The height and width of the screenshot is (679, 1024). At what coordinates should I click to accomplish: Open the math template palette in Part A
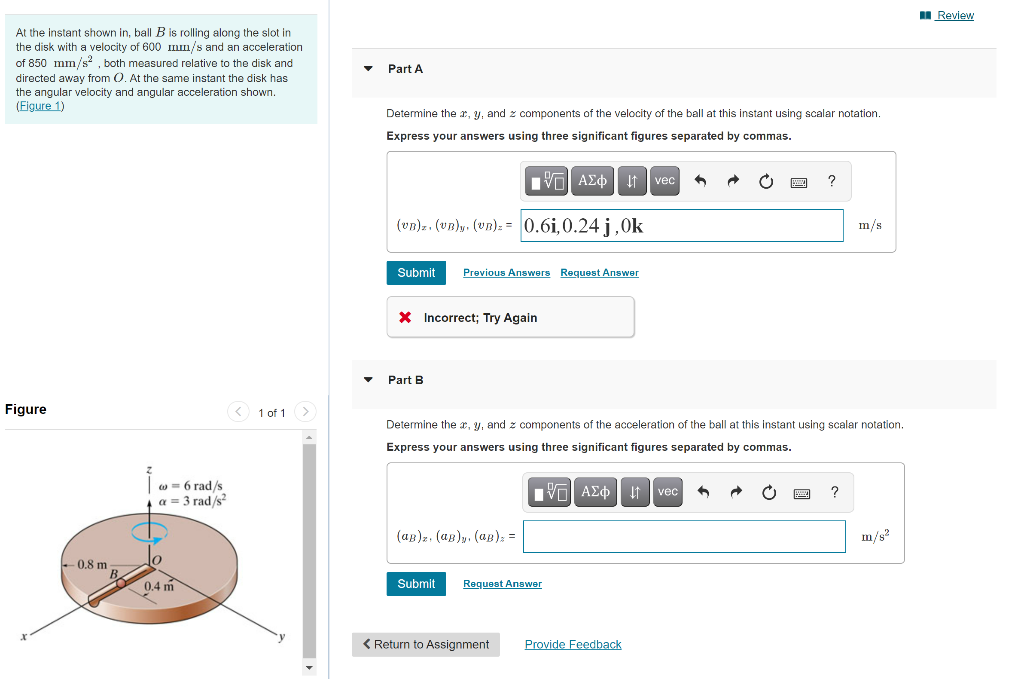click(x=548, y=181)
